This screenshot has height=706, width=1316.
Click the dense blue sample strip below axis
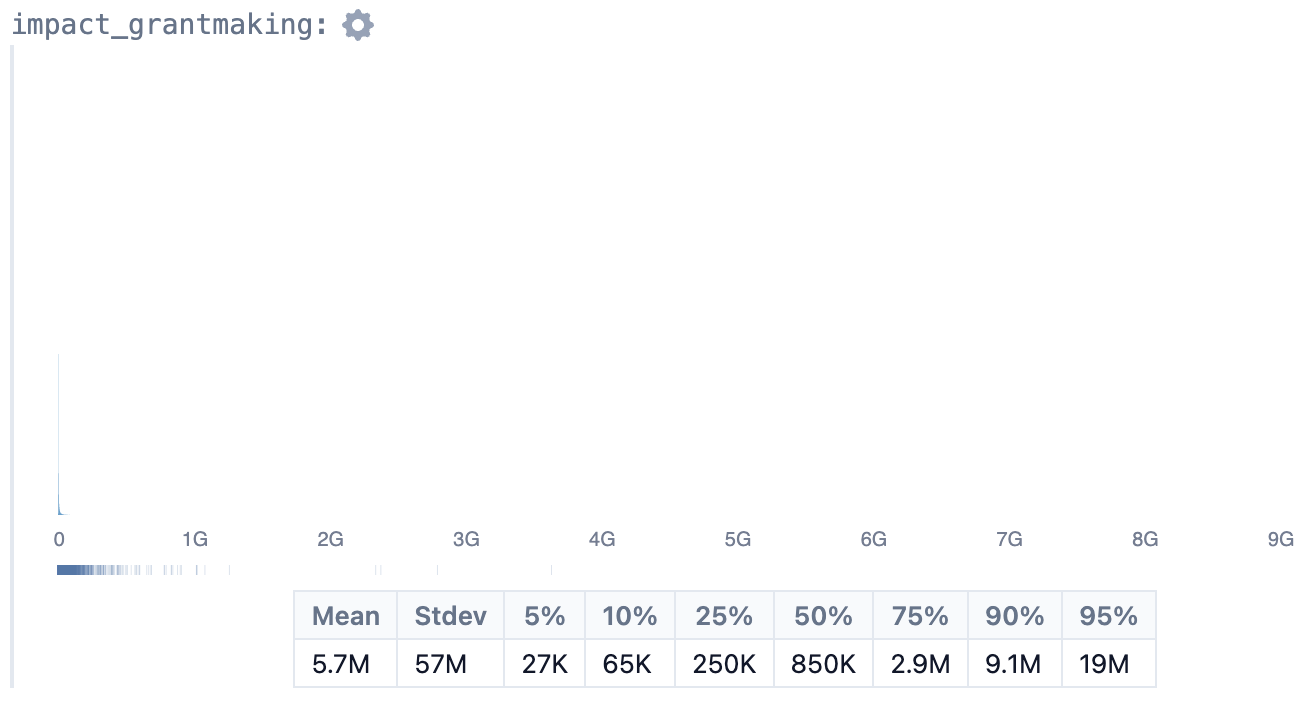pyautogui.click(x=100, y=570)
